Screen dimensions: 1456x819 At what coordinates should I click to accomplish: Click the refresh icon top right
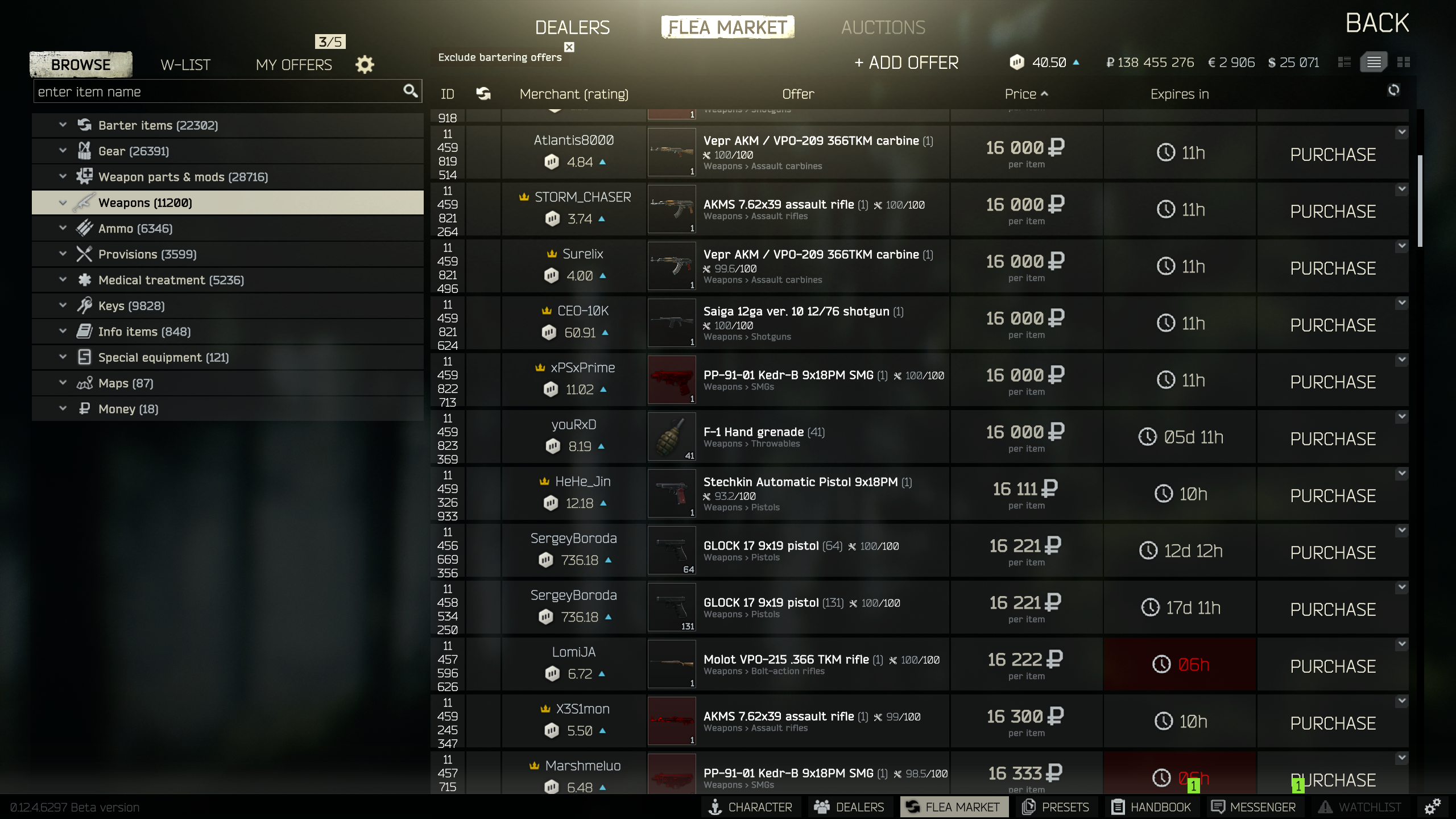click(1393, 90)
